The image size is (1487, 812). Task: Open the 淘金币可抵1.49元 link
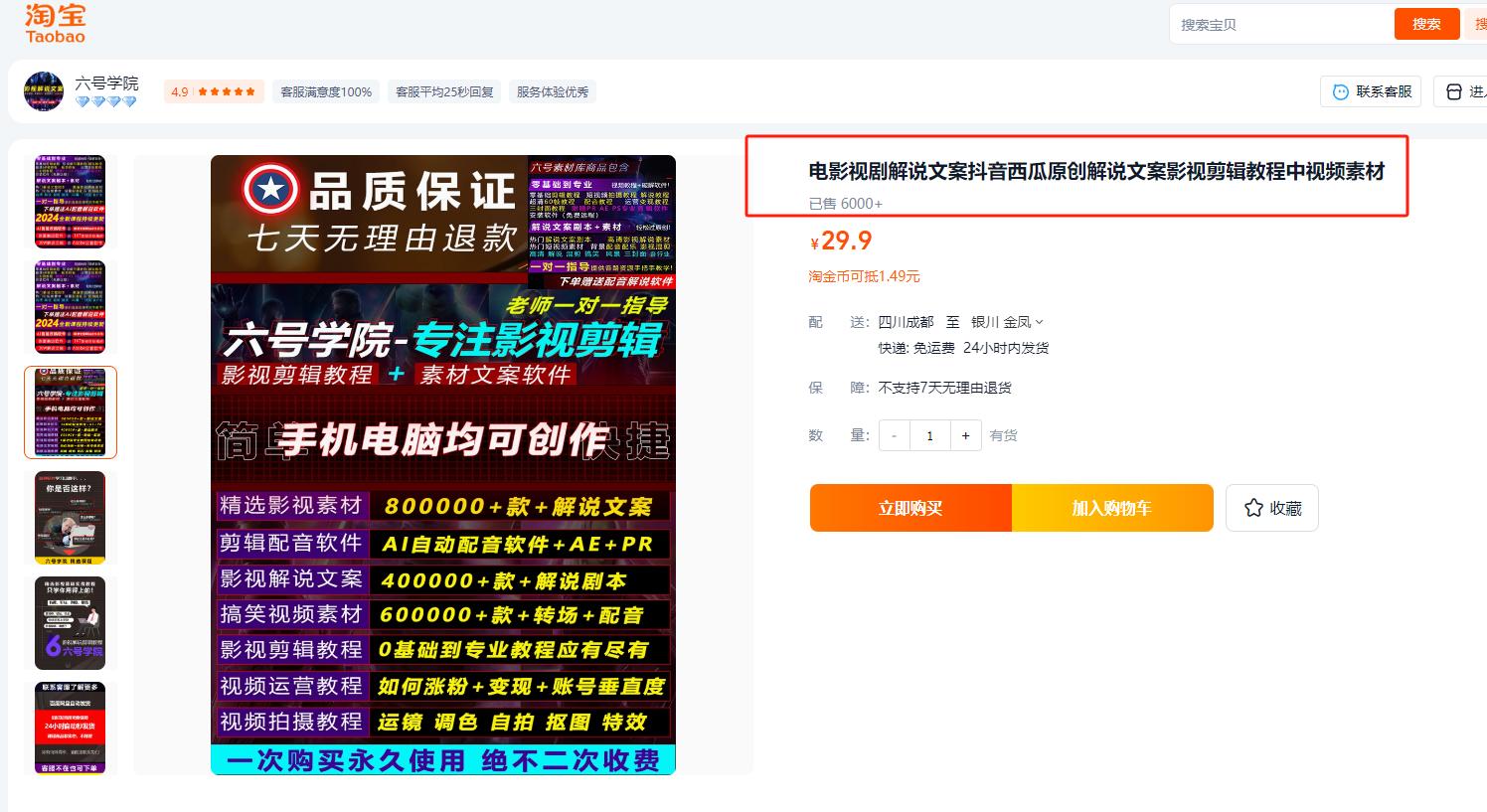[x=864, y=276]
